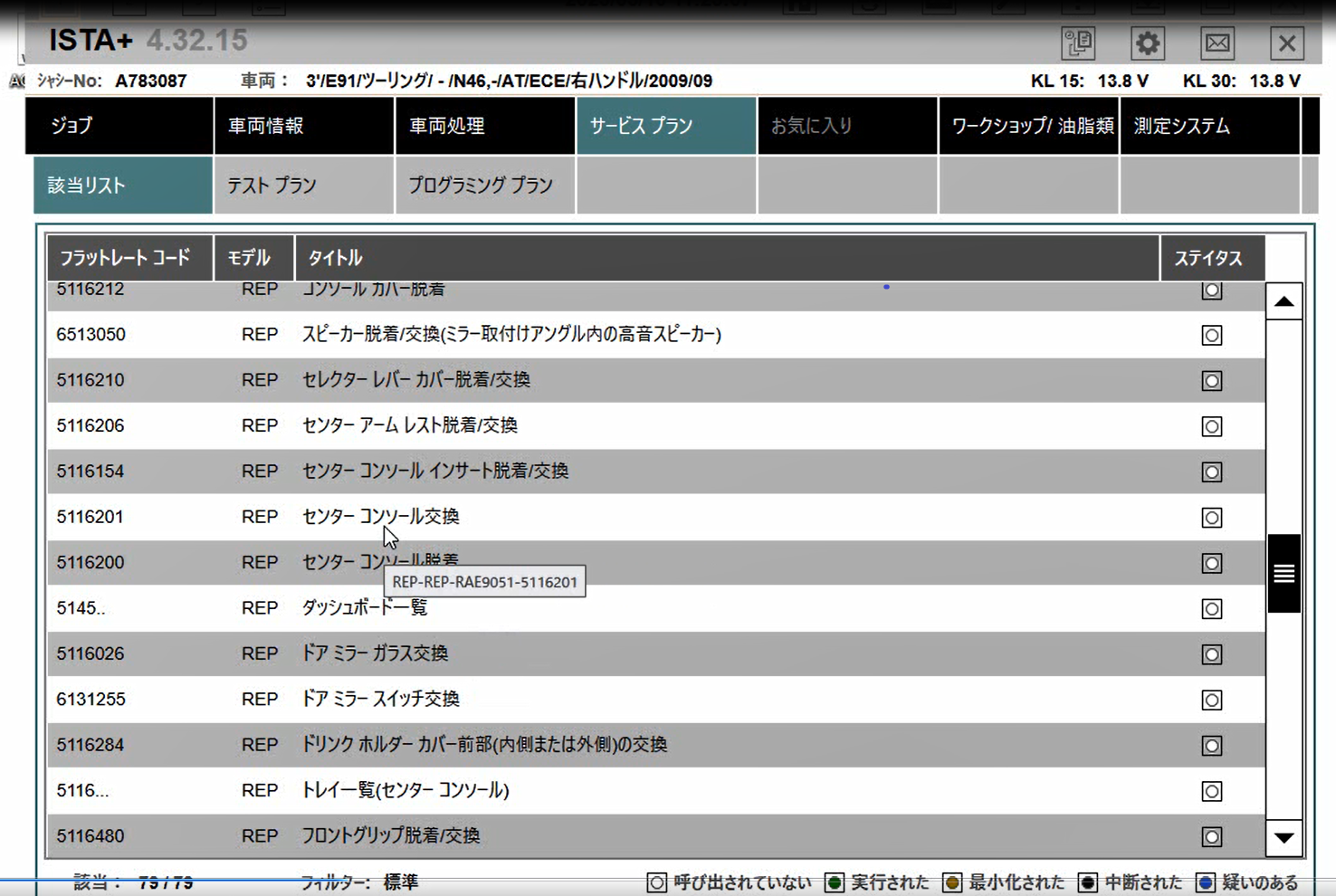This screenshot has height=896, width=1336.
Task: Select the 該当リスト sub-tab
Action: 123,186
